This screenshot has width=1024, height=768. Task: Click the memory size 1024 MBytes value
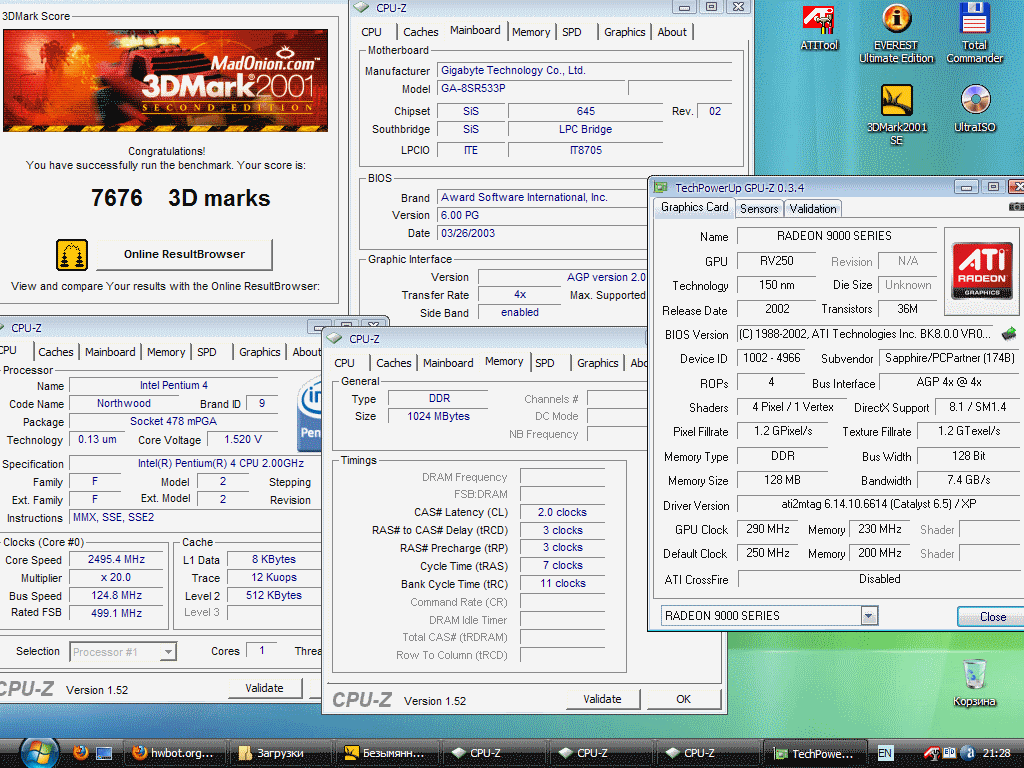tap(438, 417)
